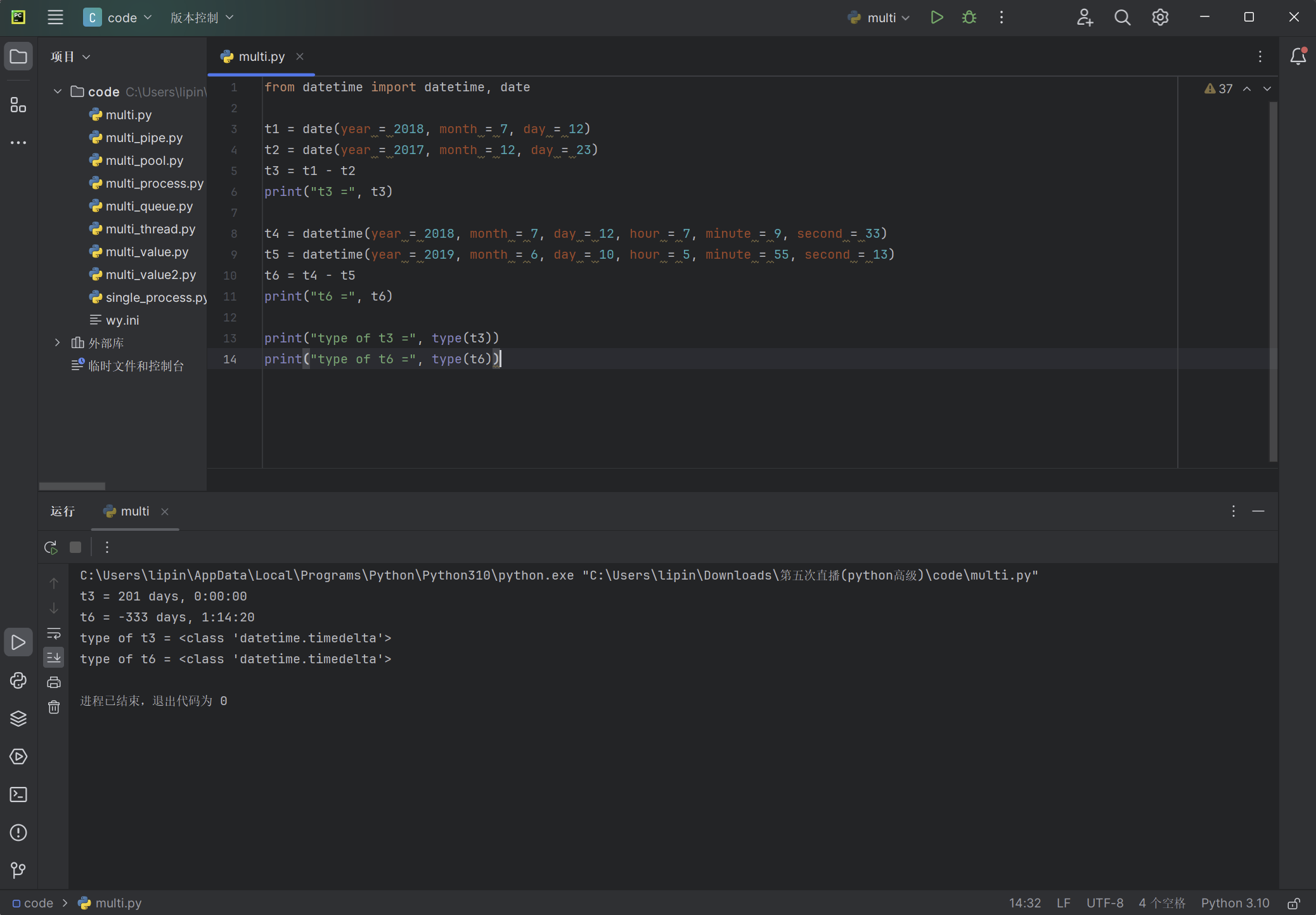Open the 版本控制 dropdown

202,18
